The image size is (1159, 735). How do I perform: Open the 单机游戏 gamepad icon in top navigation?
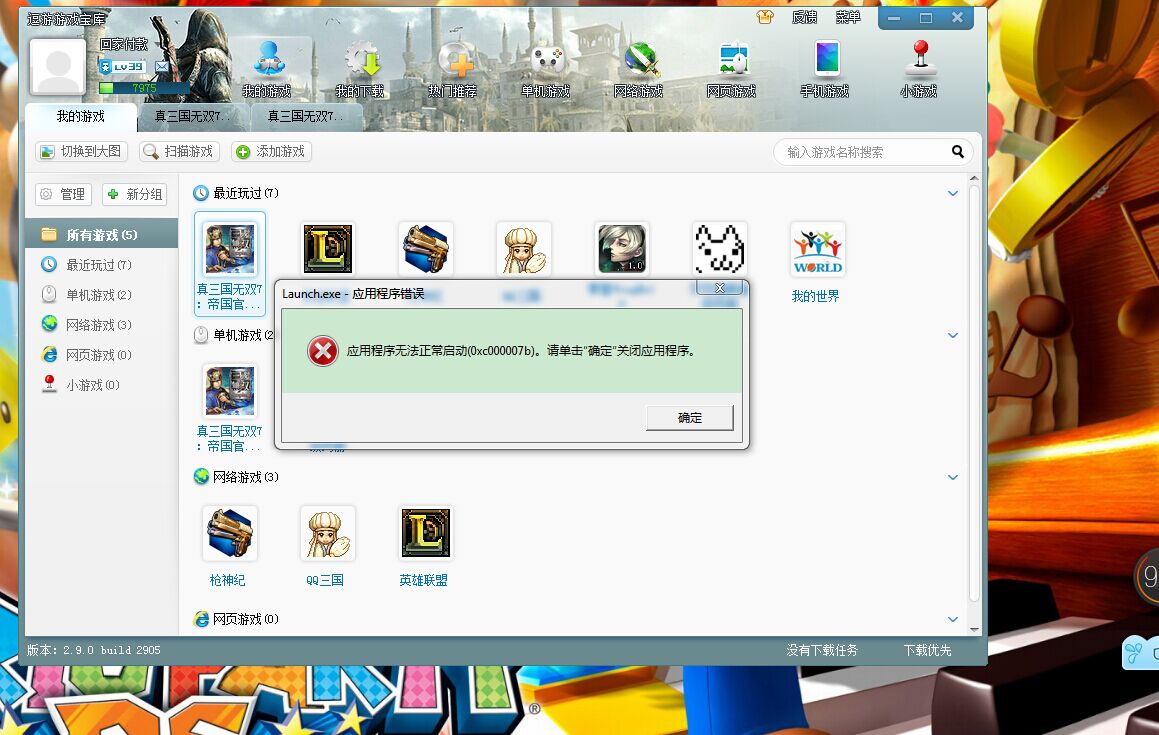tap(545, 70)
